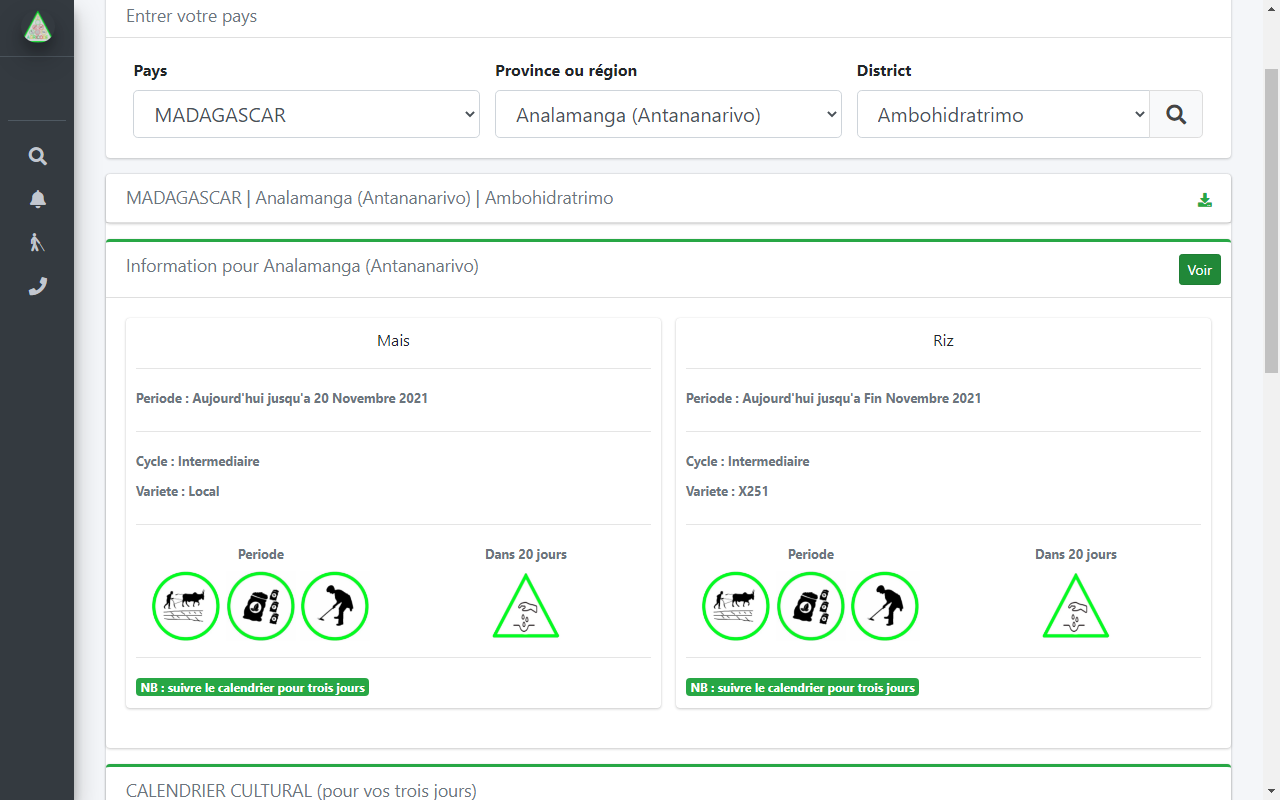Click the Mais fertilizer bags icon
Screen dimensions: 1280x800
pyautogui.click(x=261, y=606)
